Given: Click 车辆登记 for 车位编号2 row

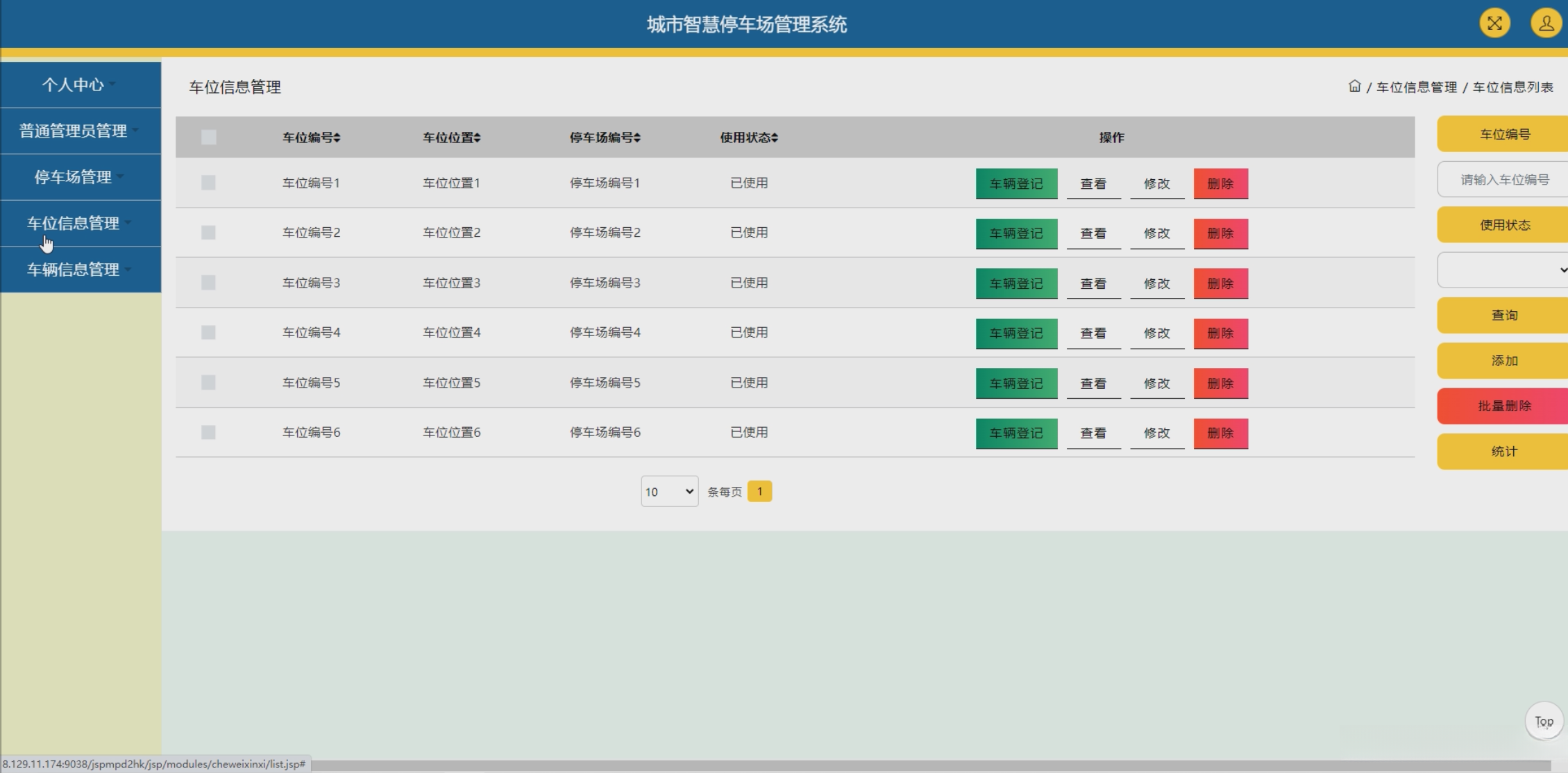Looking at the screenshot, I should [1016, 233].
